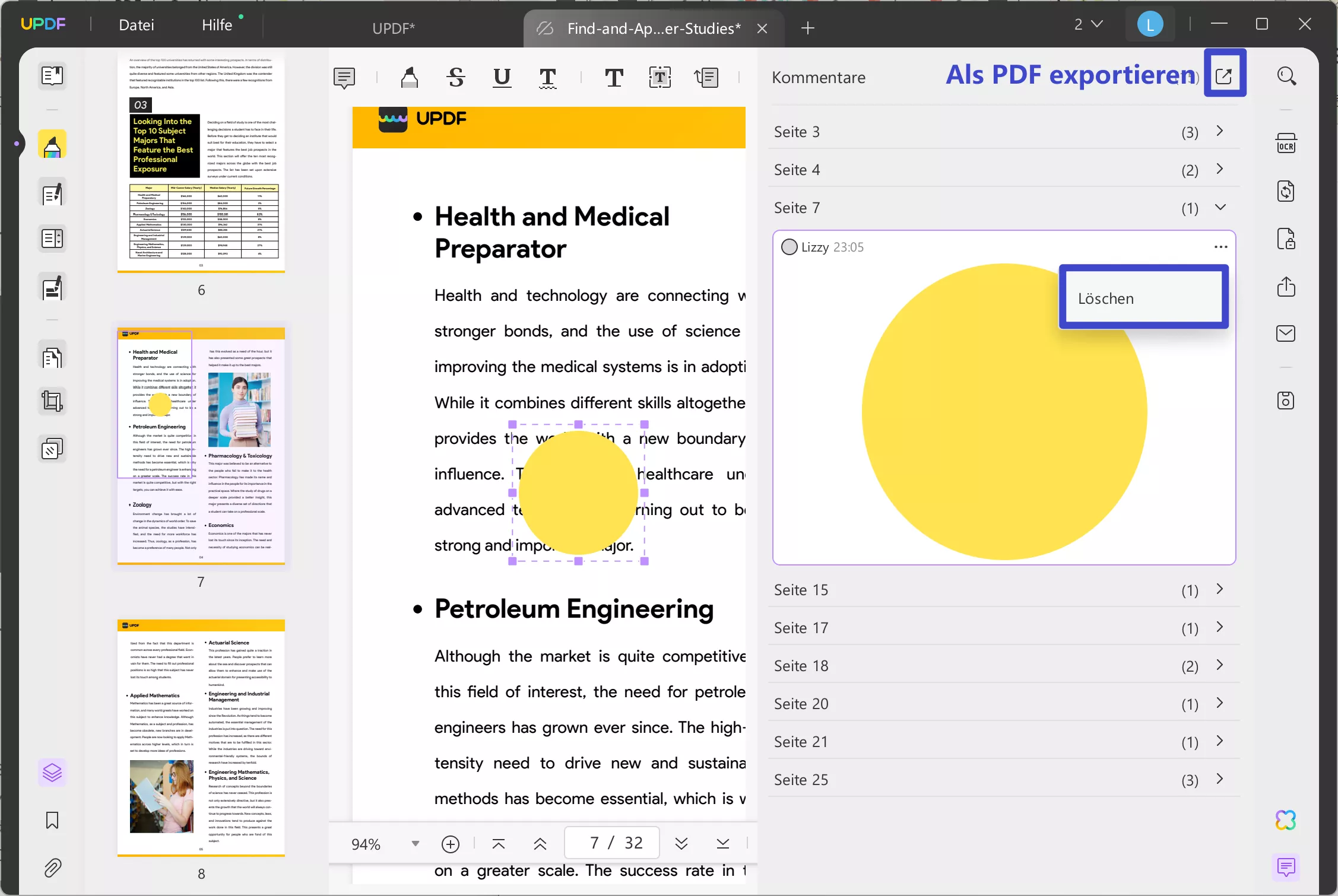Click page 7 thumbnail in the page panel
Viewport: 1338px width, 896px height.
[201, 445]
